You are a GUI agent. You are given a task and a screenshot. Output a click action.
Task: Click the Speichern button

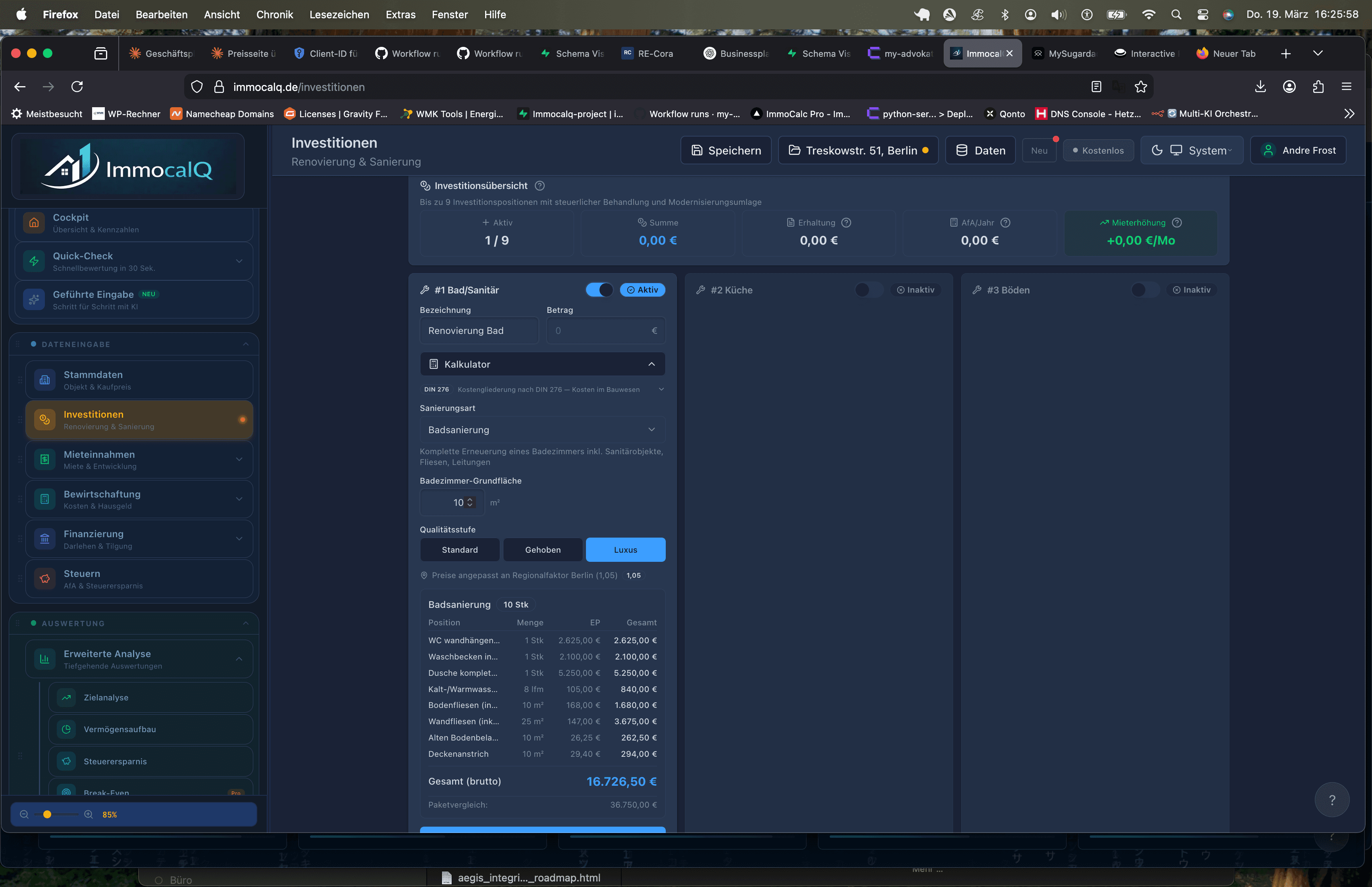725,150
